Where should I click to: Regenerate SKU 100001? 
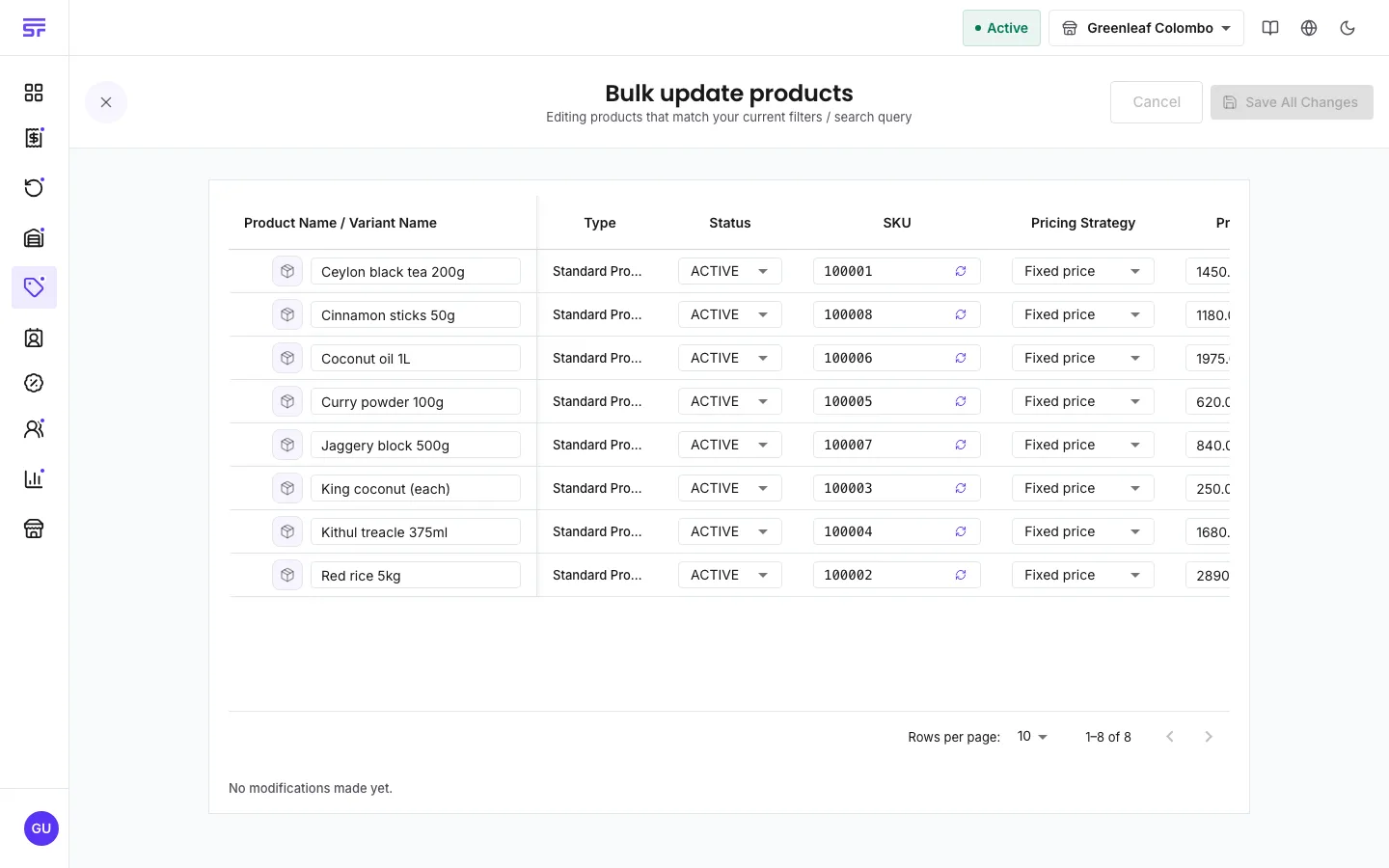pos(961,271)
